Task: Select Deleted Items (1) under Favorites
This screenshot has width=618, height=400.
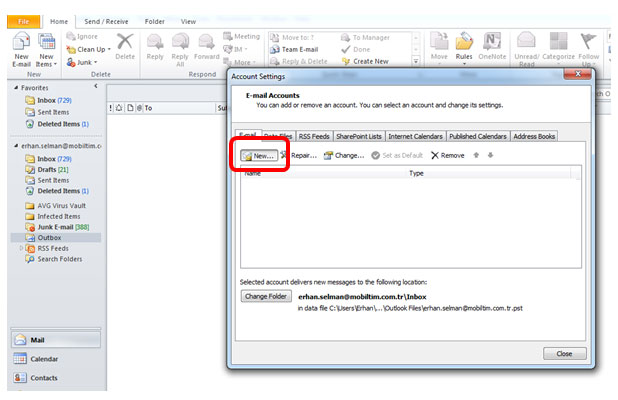Action: pyautogui.click(x=58, y=124)
